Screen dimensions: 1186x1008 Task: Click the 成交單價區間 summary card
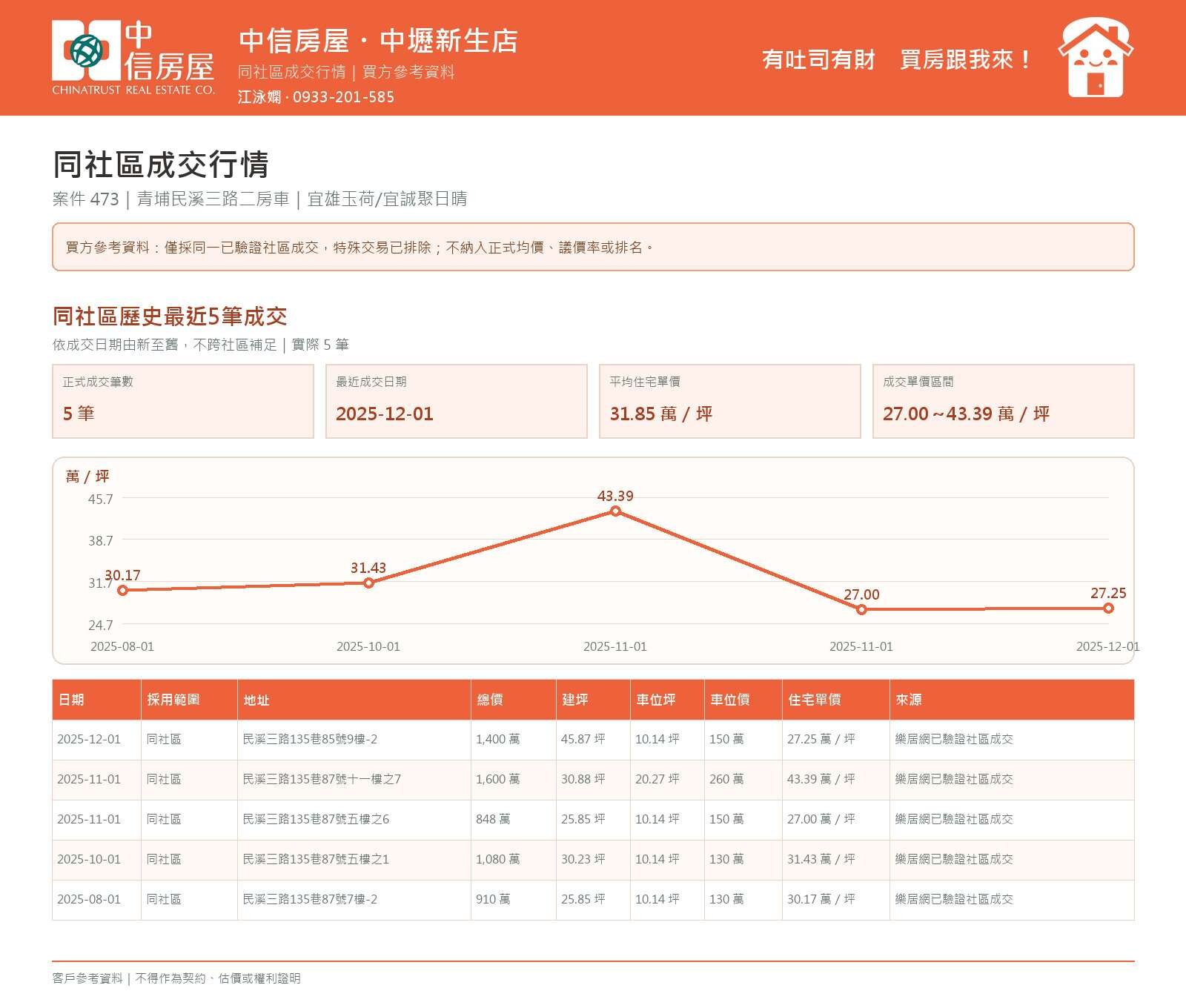point(1004,401)
